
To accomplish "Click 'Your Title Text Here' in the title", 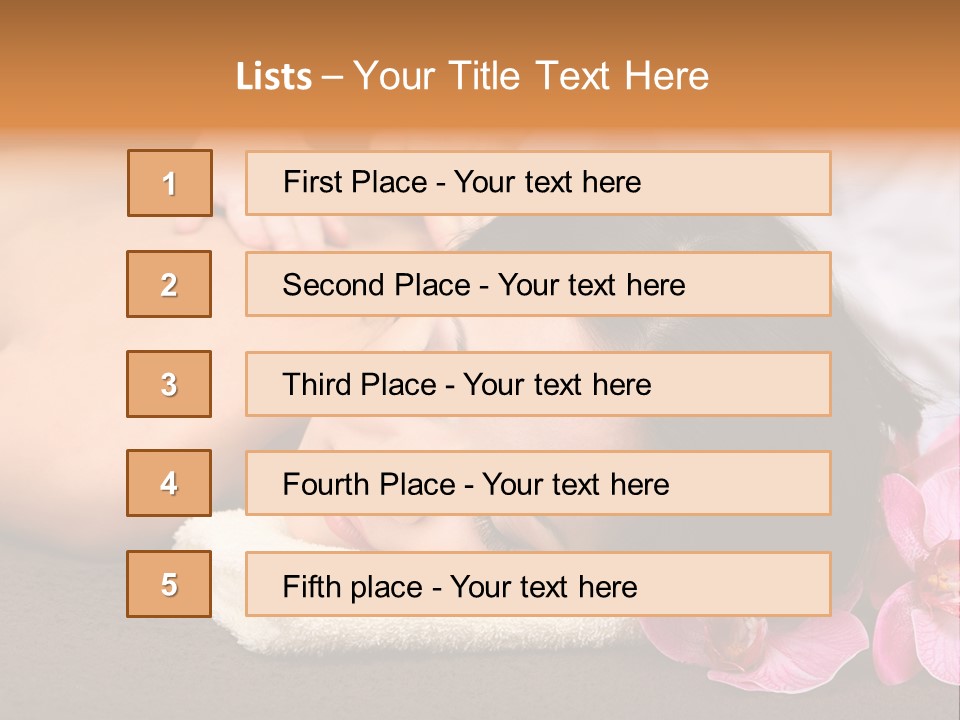I will 531,76.
